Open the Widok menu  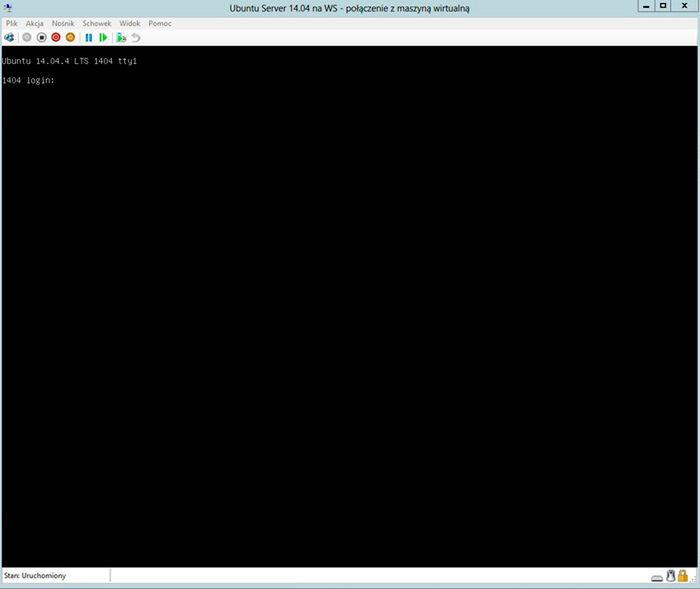click(x=129, y=23)
